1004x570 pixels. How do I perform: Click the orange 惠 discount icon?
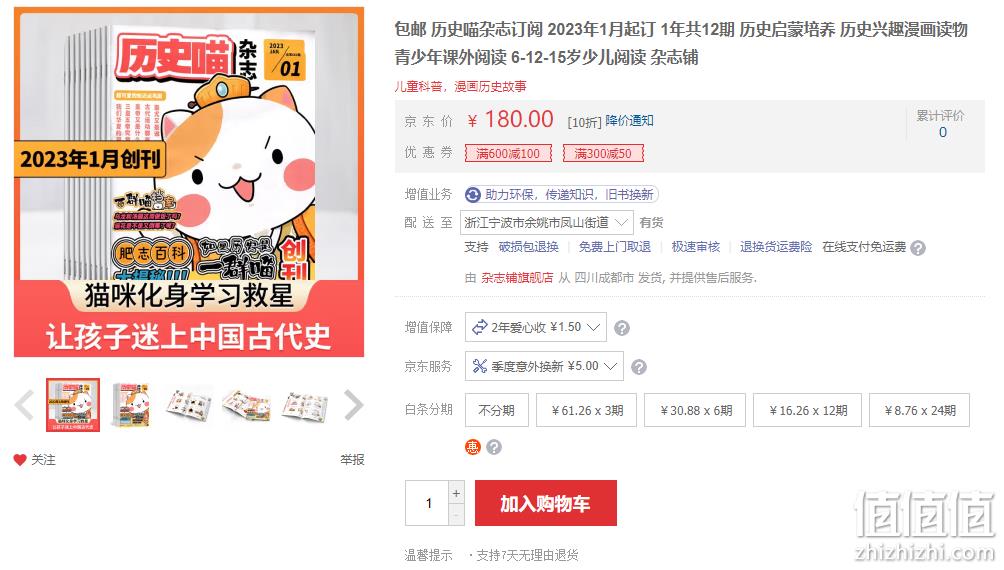pos(473,447)
